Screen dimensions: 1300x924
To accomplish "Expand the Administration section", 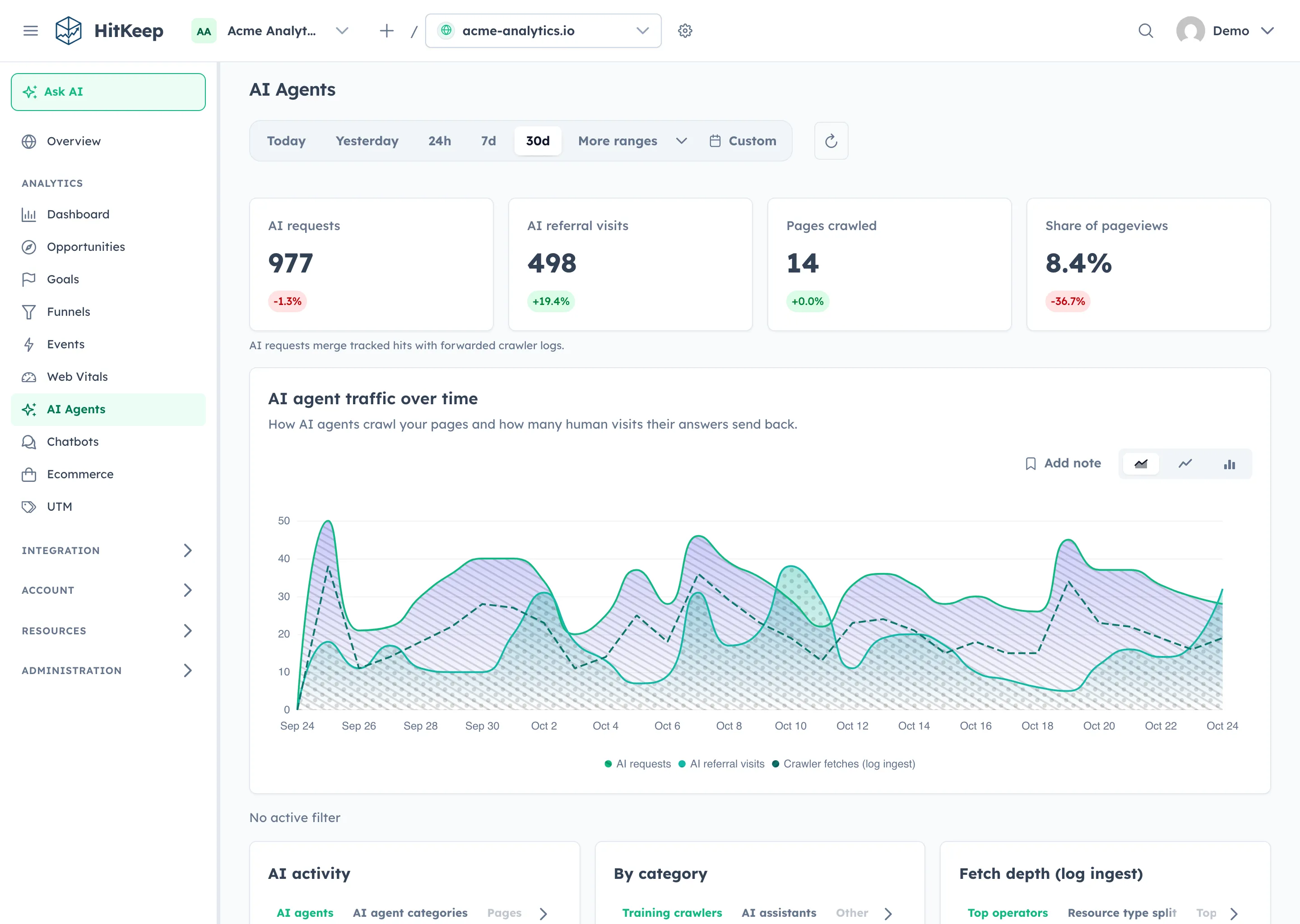I will 108,670.
